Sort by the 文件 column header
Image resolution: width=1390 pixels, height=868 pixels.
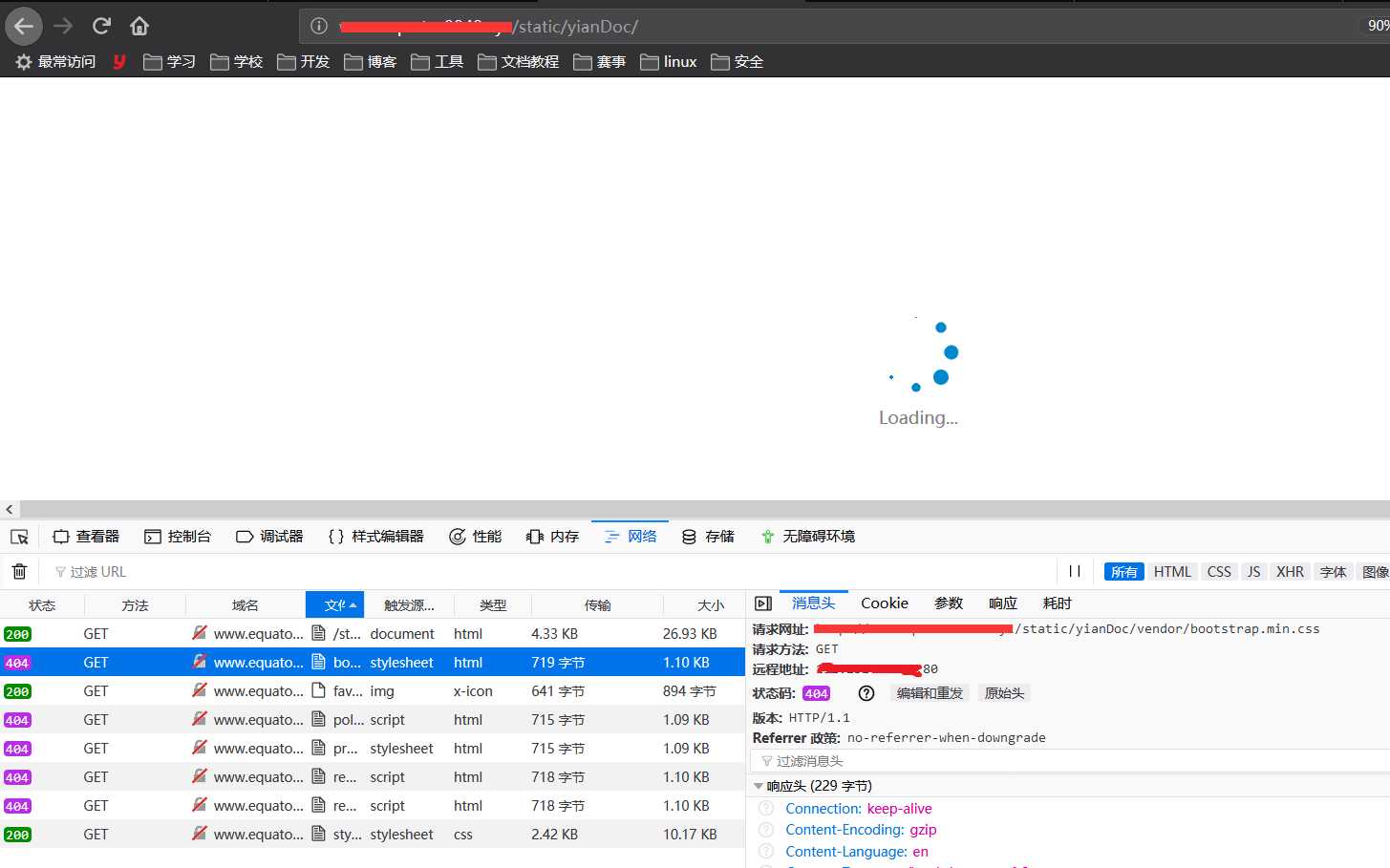(x=334, y=605)
